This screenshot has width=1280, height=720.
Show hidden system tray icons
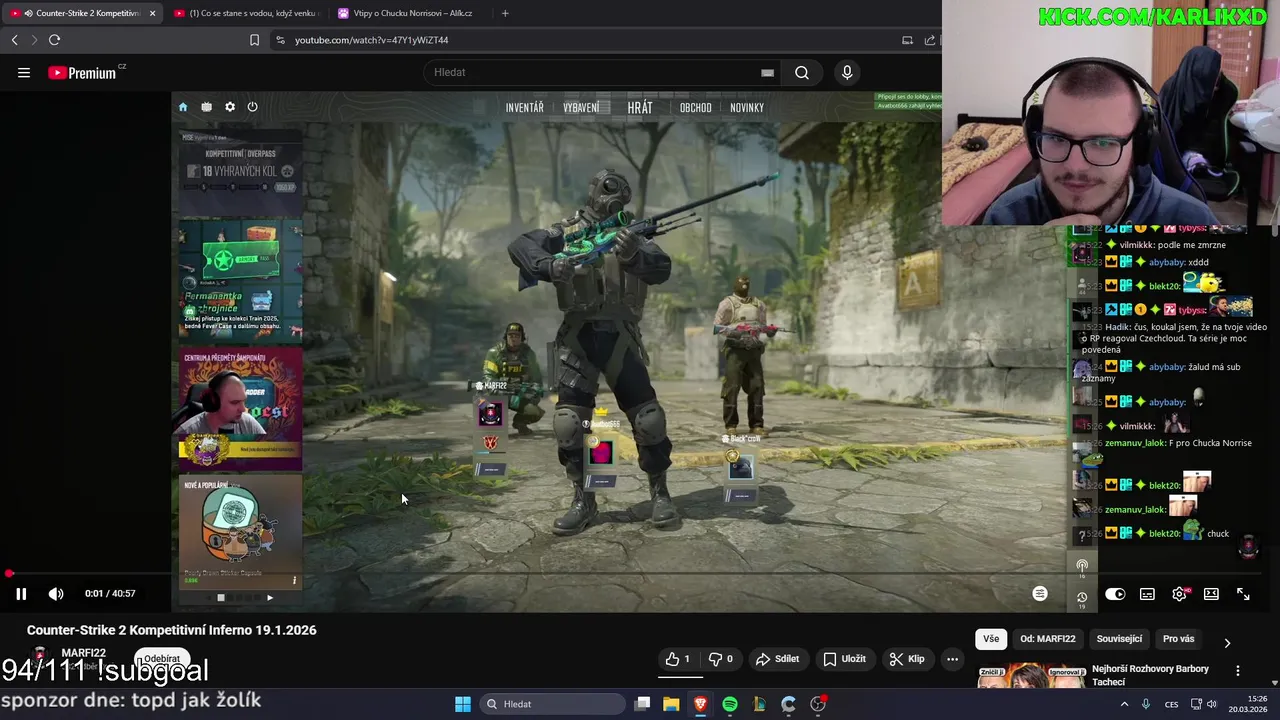(x=1124, y=704)
